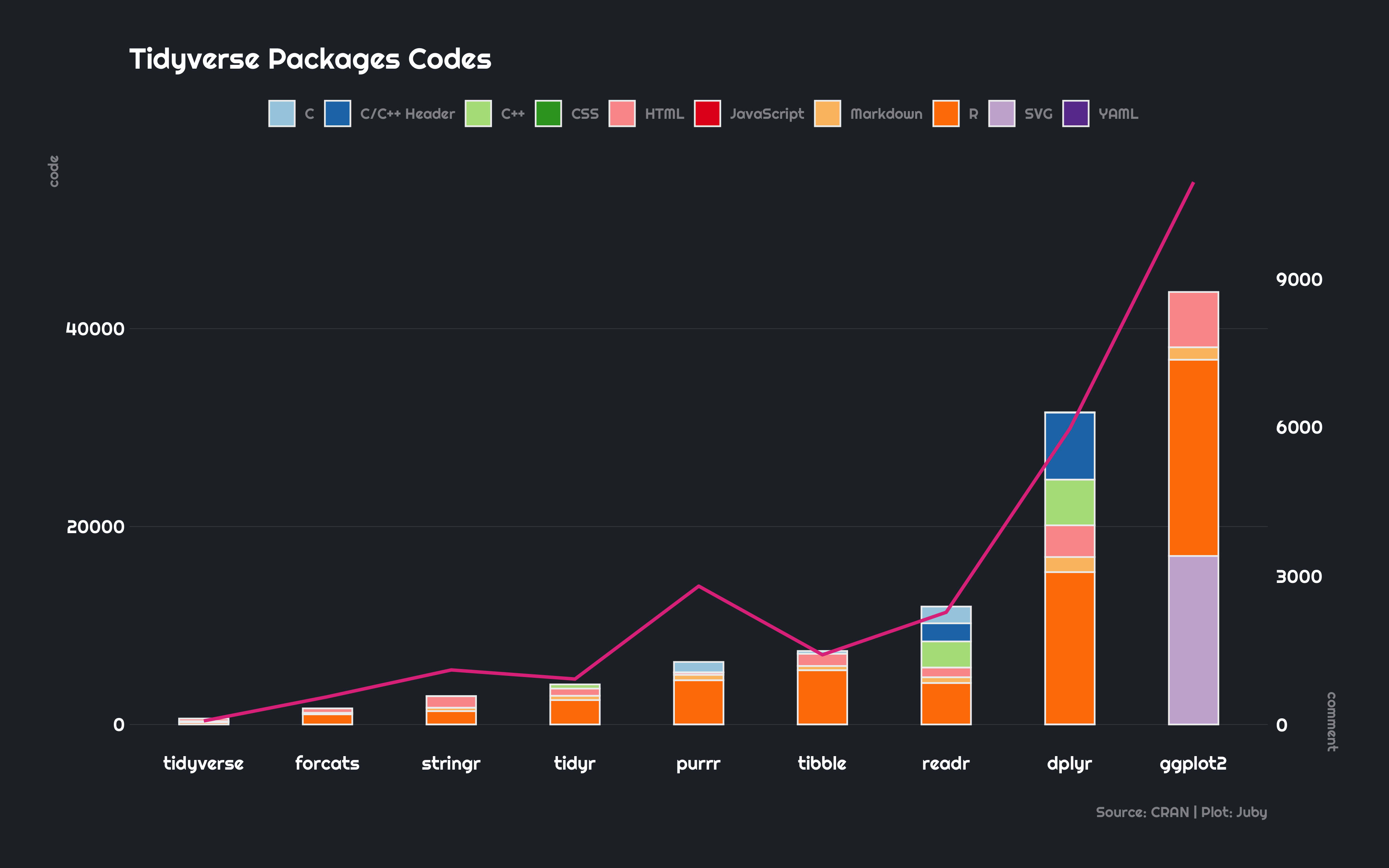Click the light green segment of readr bar

(946, 654)
